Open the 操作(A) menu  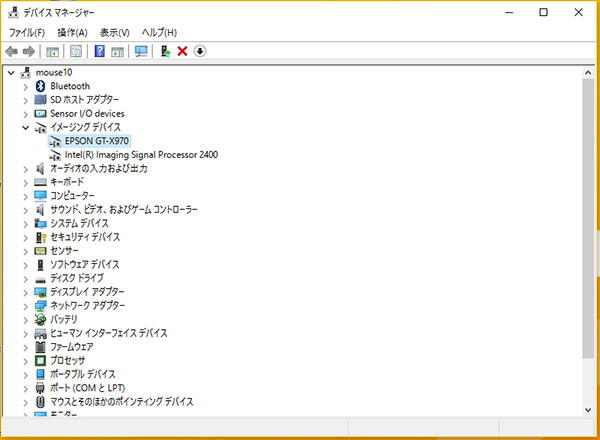point(72,33)
